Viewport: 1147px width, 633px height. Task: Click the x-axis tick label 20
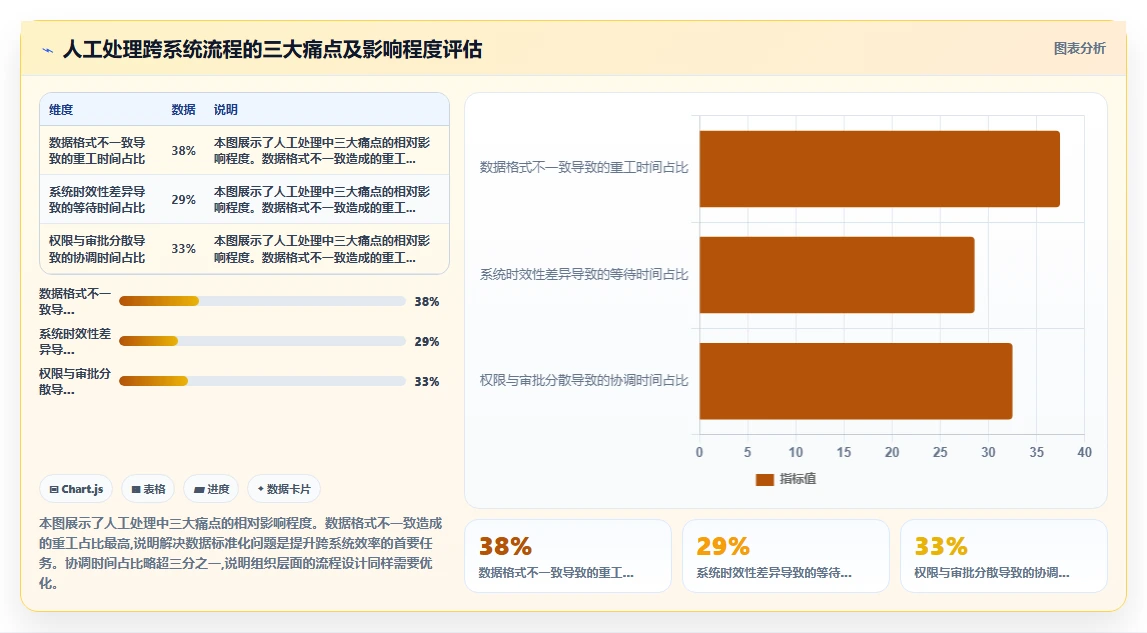892,452
